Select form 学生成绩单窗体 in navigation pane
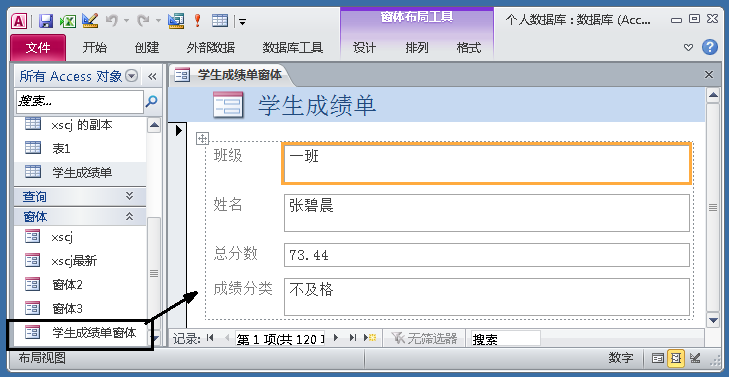Screen dimensions: 729x377 (x=80, y=332)
